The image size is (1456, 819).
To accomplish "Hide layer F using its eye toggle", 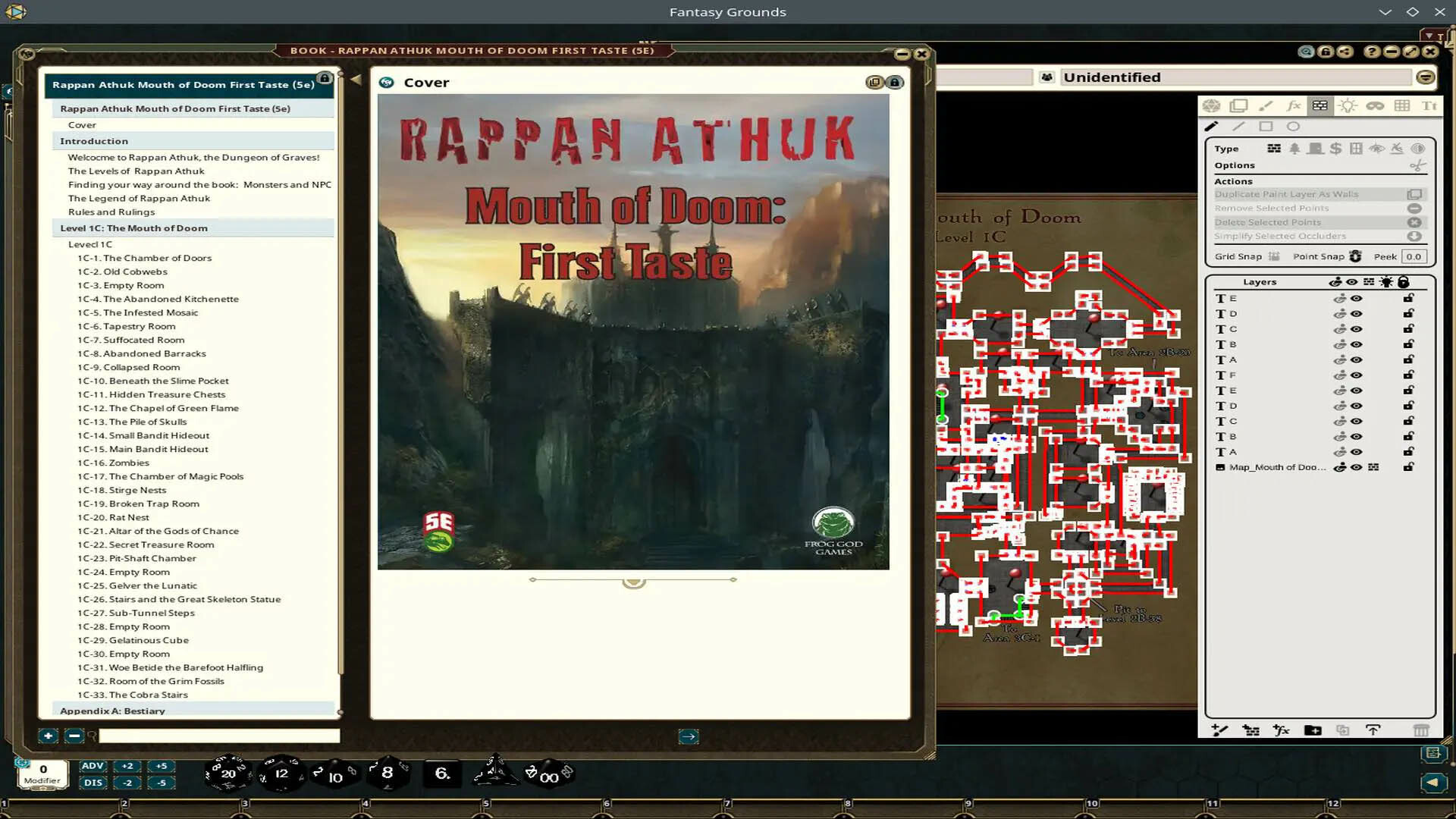I will [x=1355, y=375].
